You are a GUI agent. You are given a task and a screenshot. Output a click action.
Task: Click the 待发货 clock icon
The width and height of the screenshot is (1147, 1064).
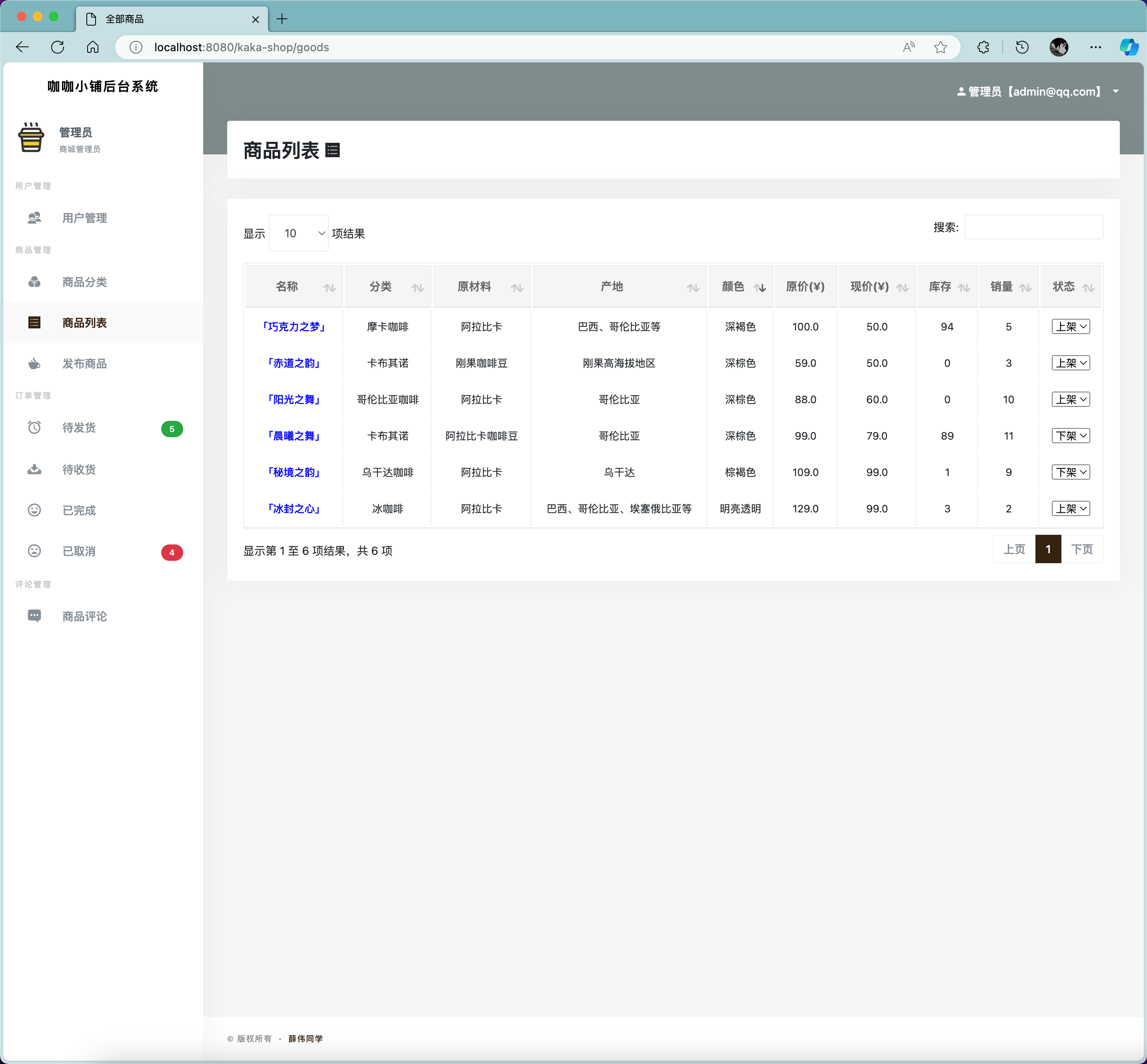[x=34, y=427]
